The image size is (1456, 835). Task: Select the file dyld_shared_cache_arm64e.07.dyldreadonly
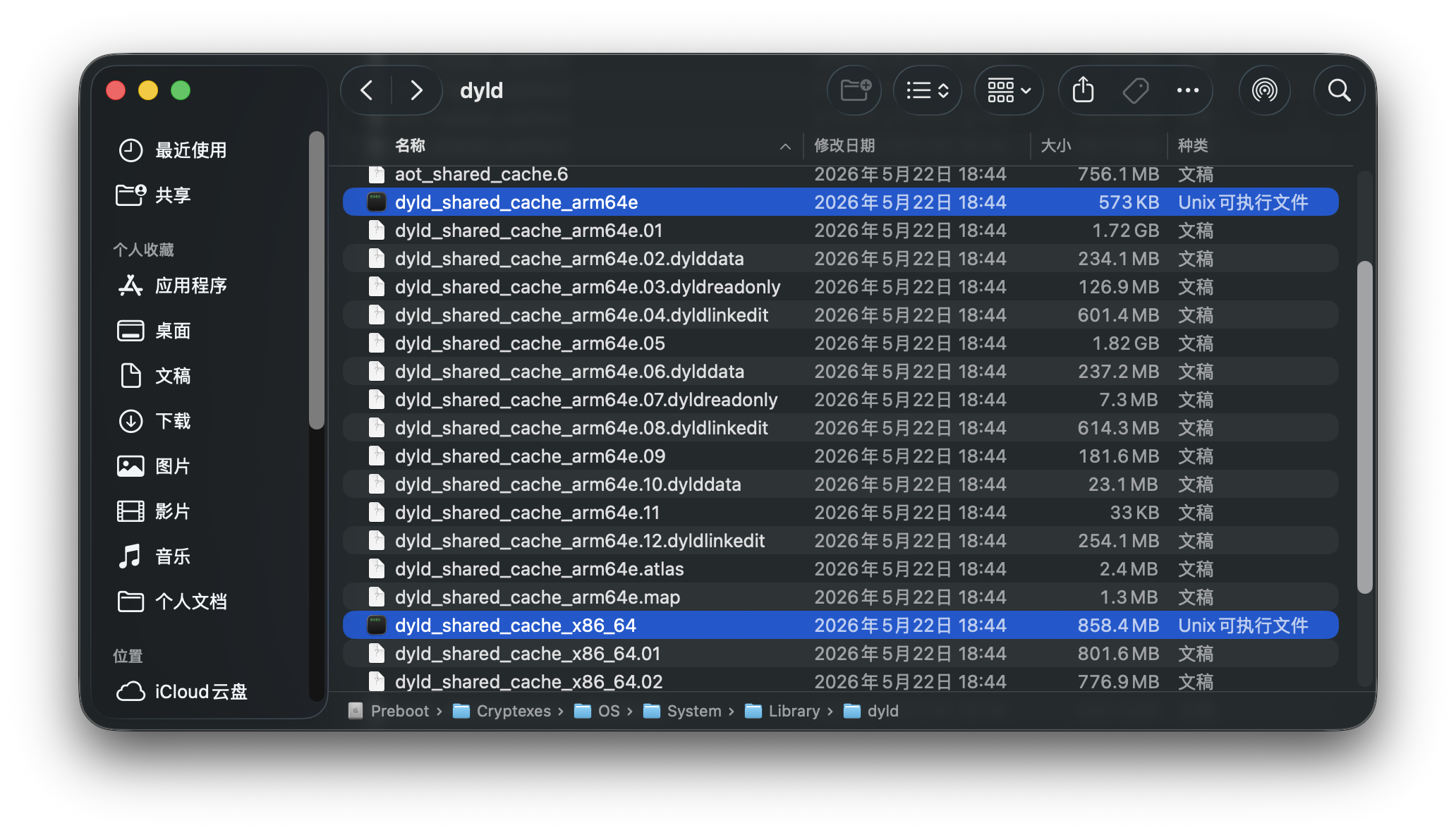(x=841, y=400)
